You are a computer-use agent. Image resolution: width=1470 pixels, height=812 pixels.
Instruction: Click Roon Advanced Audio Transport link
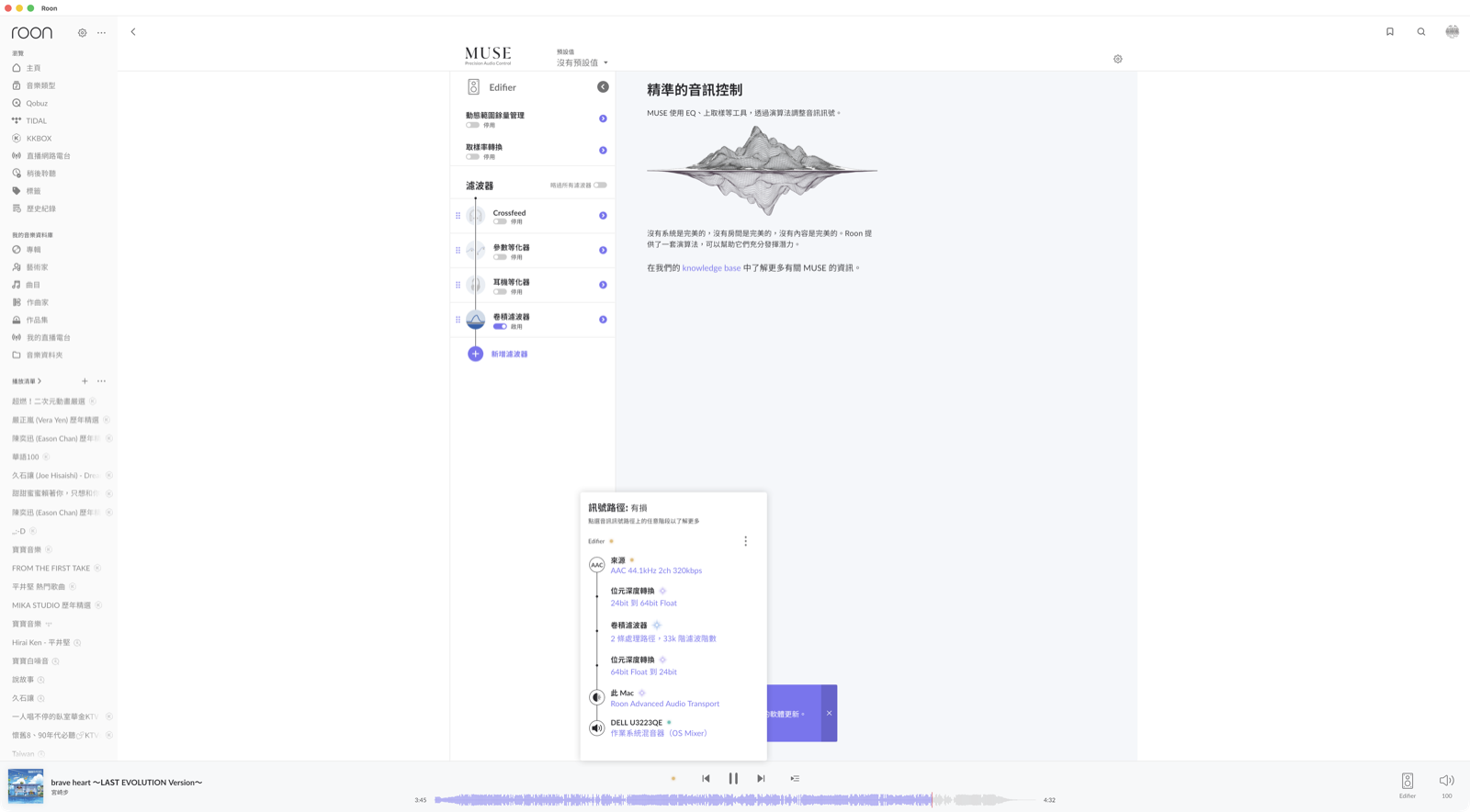click(x=665, y=704)
